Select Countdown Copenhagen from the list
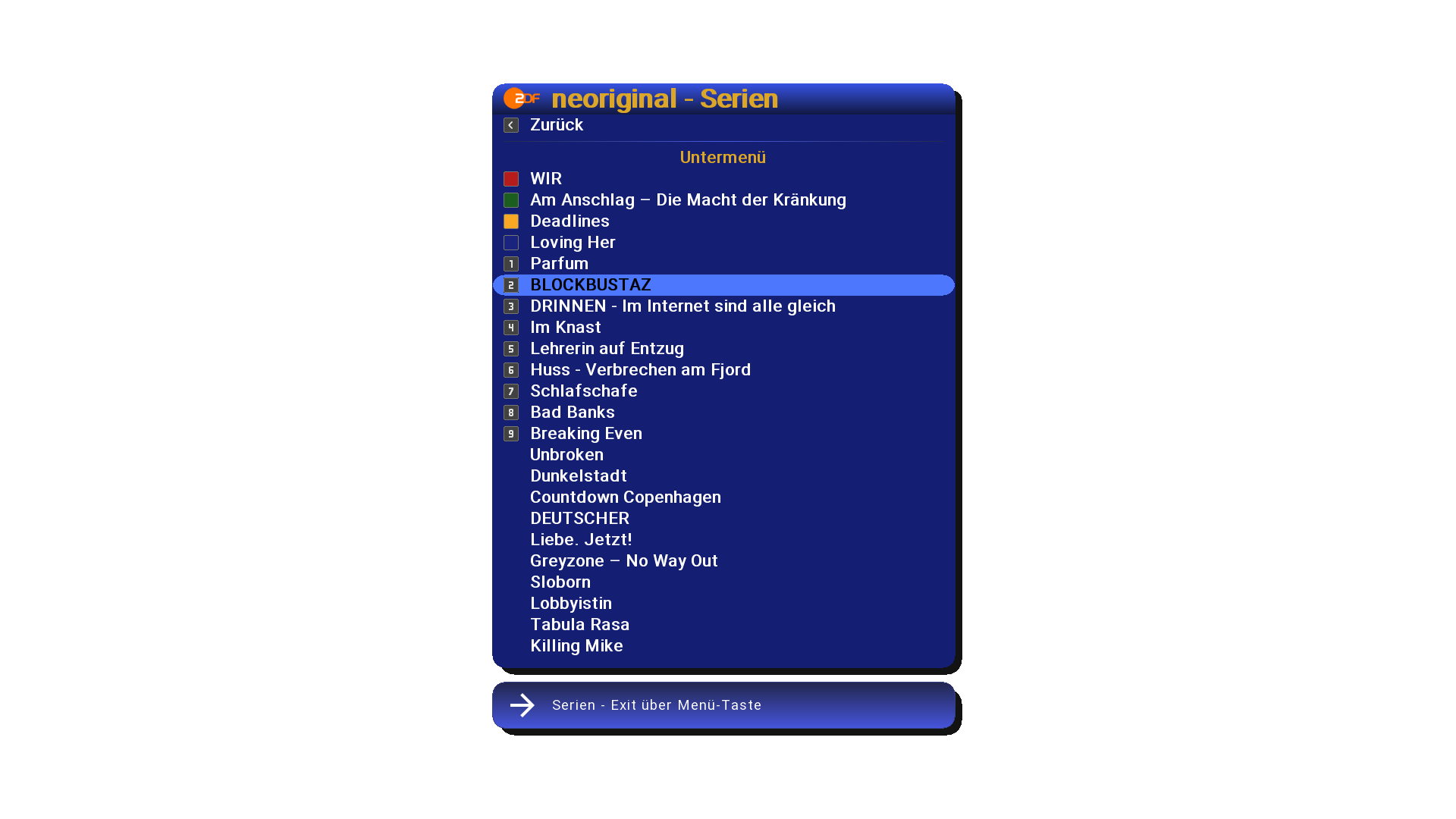This screenshot has height=819, width=1456. point(723,497)
